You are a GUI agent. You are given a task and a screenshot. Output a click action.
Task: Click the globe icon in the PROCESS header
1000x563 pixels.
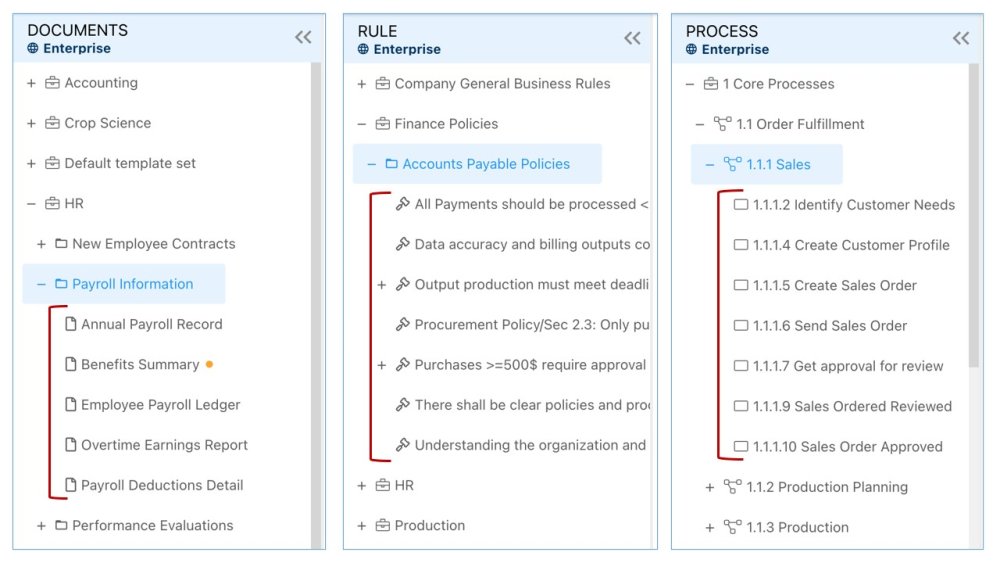click(x=692, y=49)
